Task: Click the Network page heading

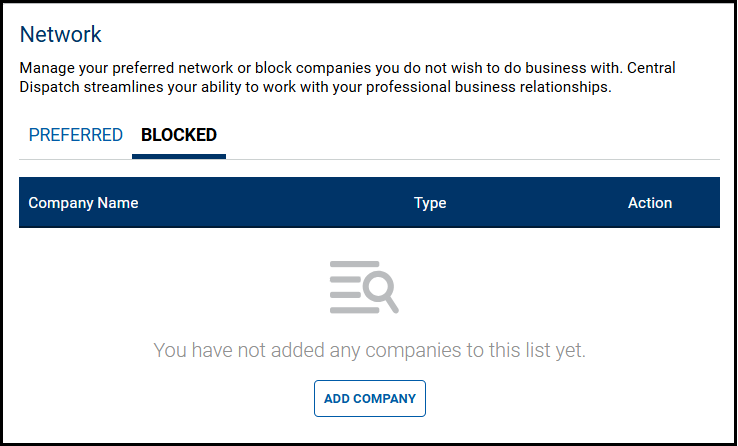Action: (x=61, y=34)
